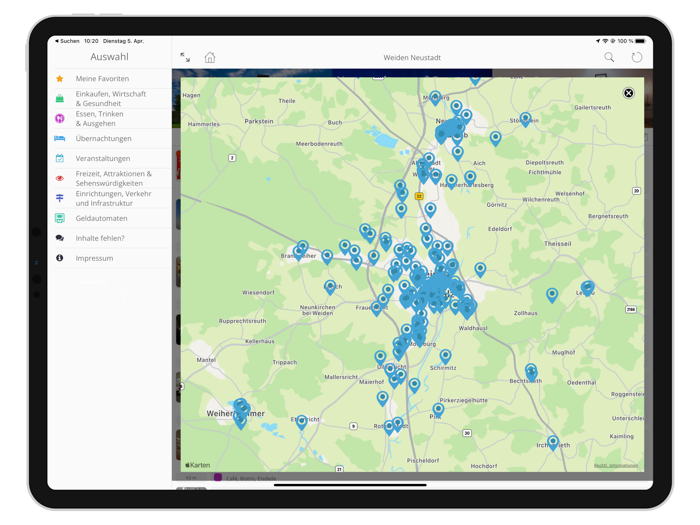This screenshot has height=525, width=700.
Task: Tap the map pin near Irchenrieth
Action: point(553,441)
